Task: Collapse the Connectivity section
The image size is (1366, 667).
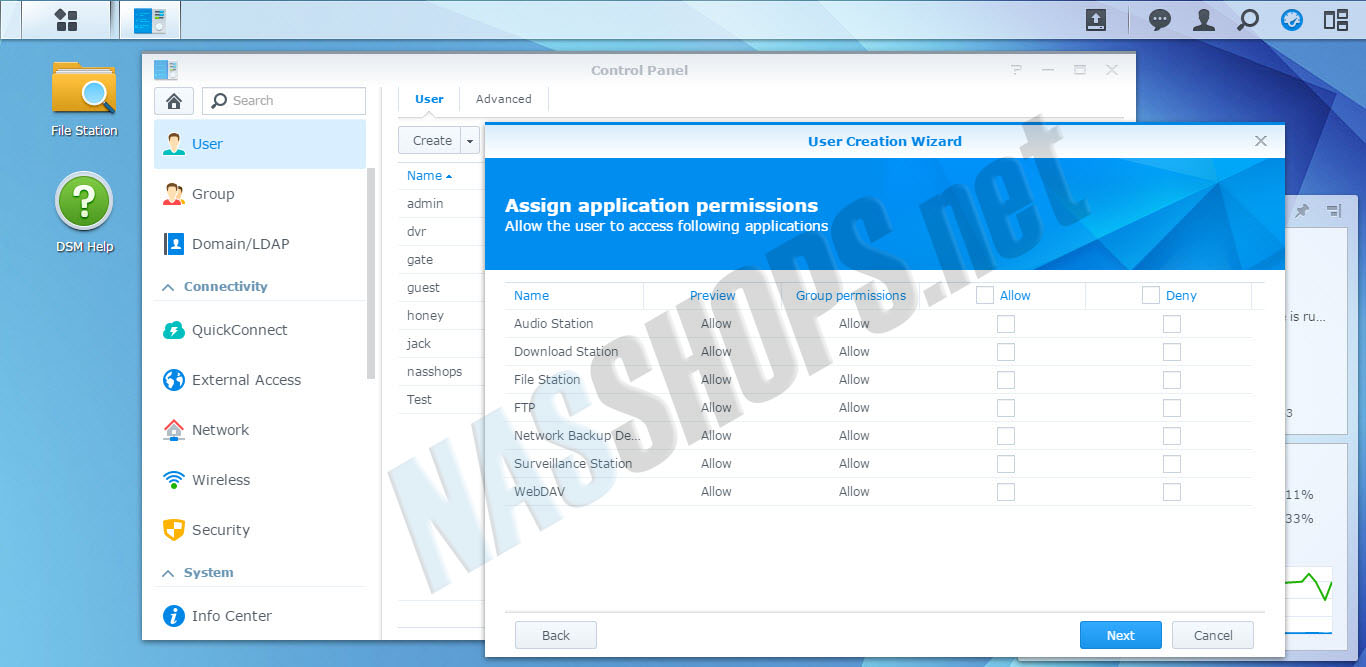Action: pos(168,287)
